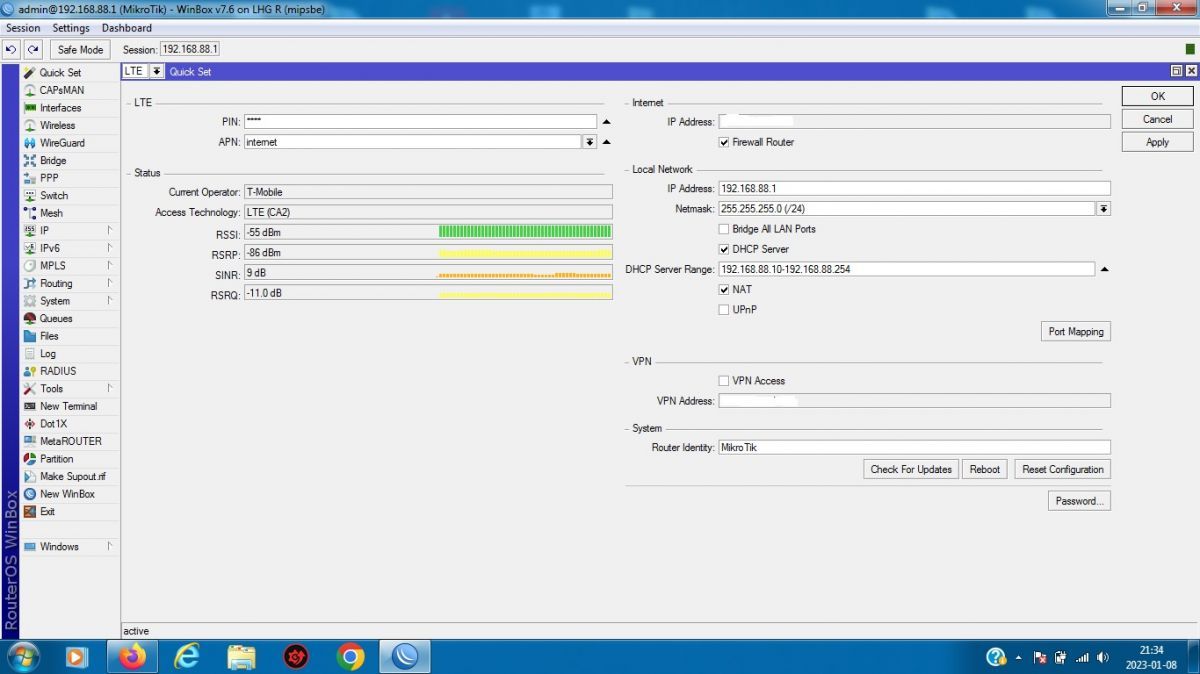Image resolution: width=1200 pixels, height=674 pixels.
Task: Click the redo arrow in toolbar
Action: coord(33,49)
